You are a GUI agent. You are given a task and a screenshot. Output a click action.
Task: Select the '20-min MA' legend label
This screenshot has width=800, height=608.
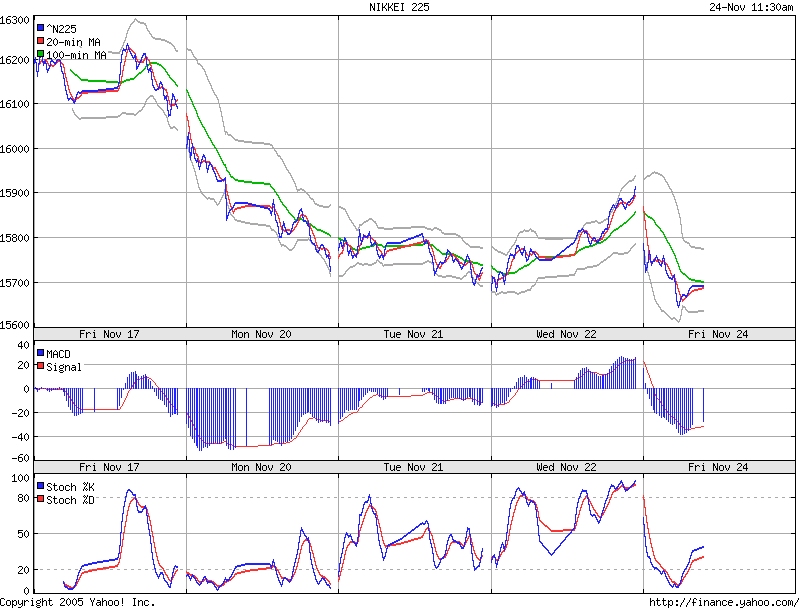(x=73, y=42)
